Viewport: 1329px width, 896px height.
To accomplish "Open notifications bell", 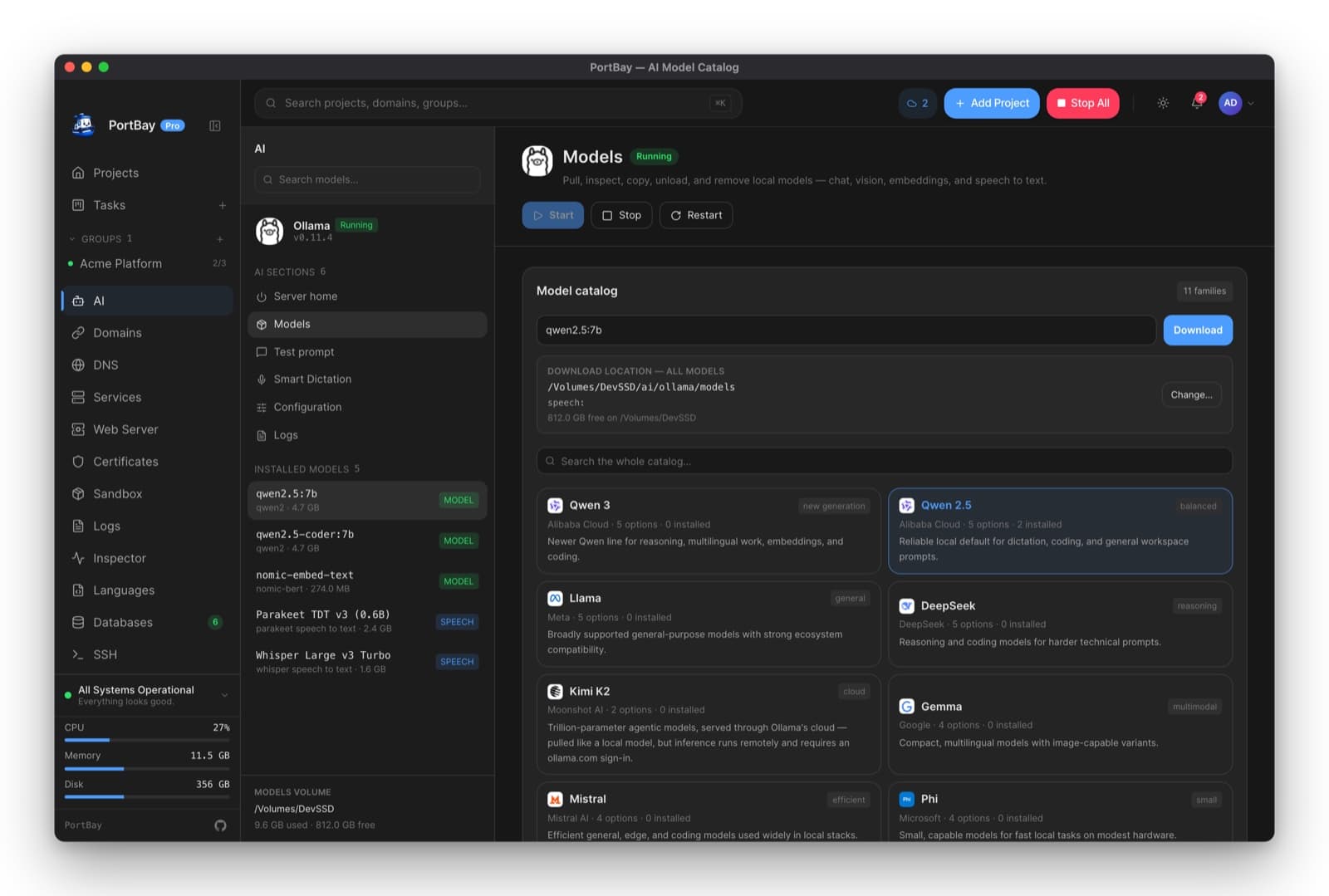I will coord(1197,103).
